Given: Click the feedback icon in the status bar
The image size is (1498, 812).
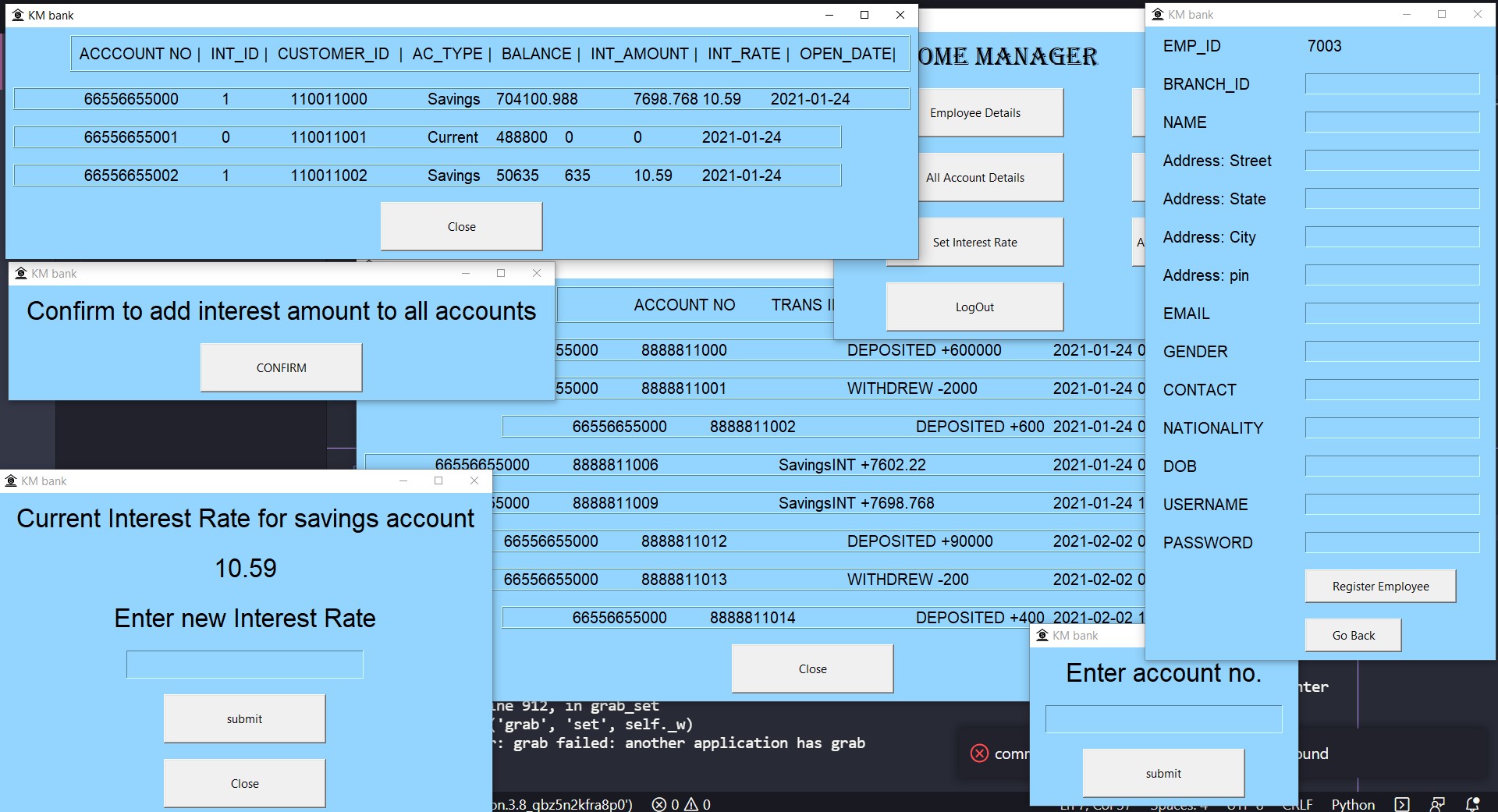Looking at the screenshot, I should coord(1437,804).
